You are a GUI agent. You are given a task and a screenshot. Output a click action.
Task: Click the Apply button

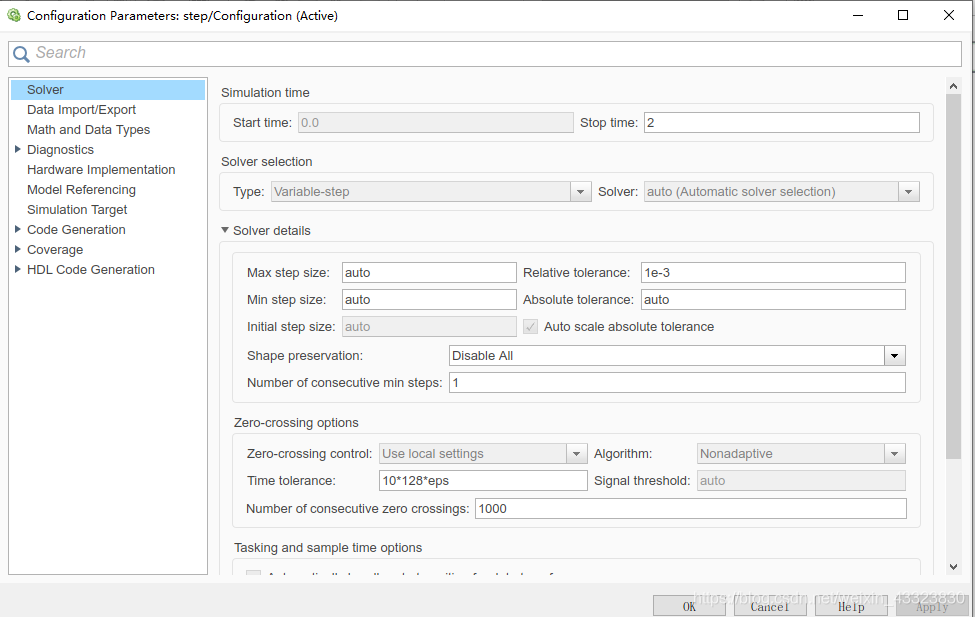[x=931, y=606]
